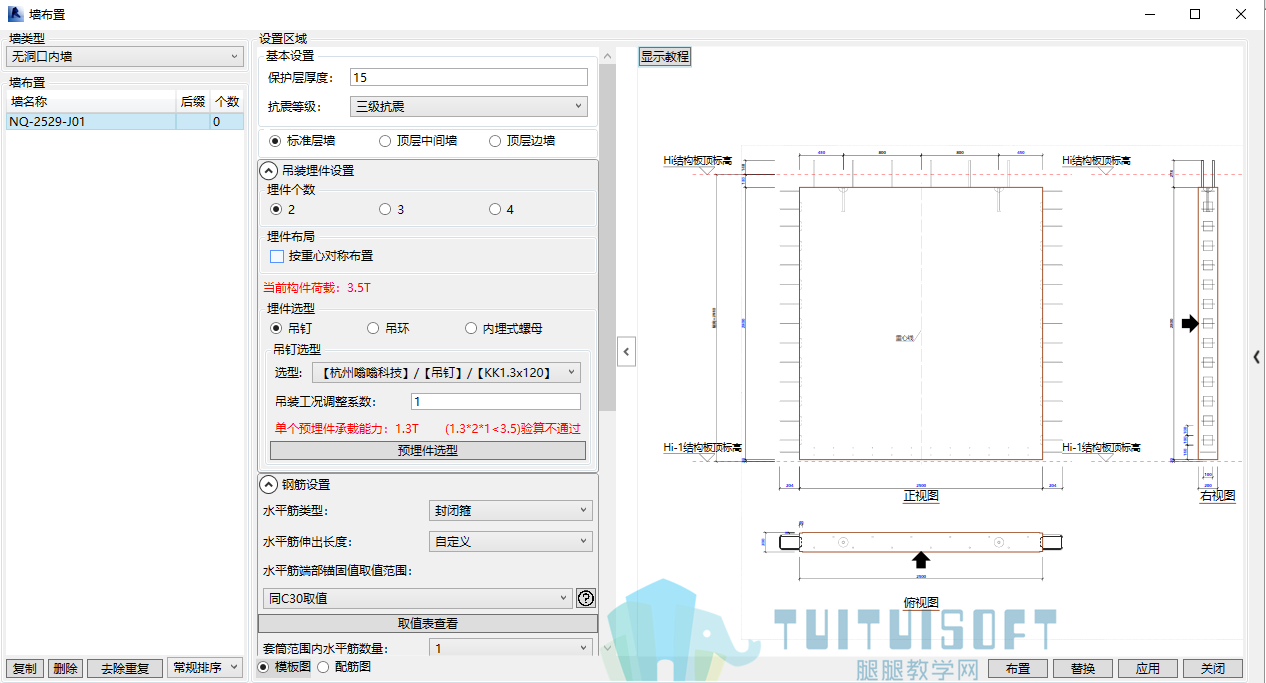Click 布置 button
This screenshot has height=683, width=1266.
click(1018, 668)
